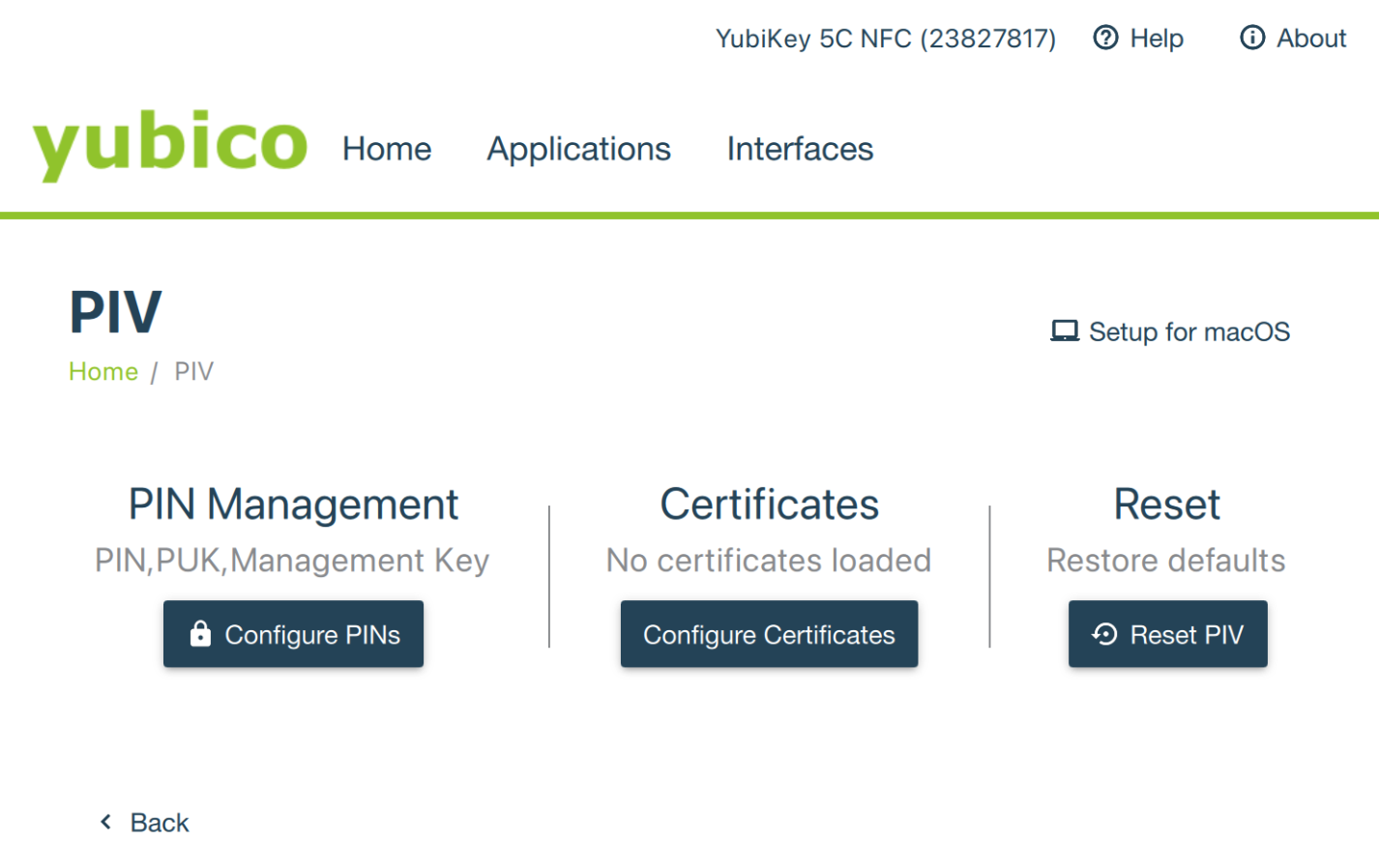Screen dimensions: 1379x868
Task: Click the Help text link
Action: [1157, 38]
